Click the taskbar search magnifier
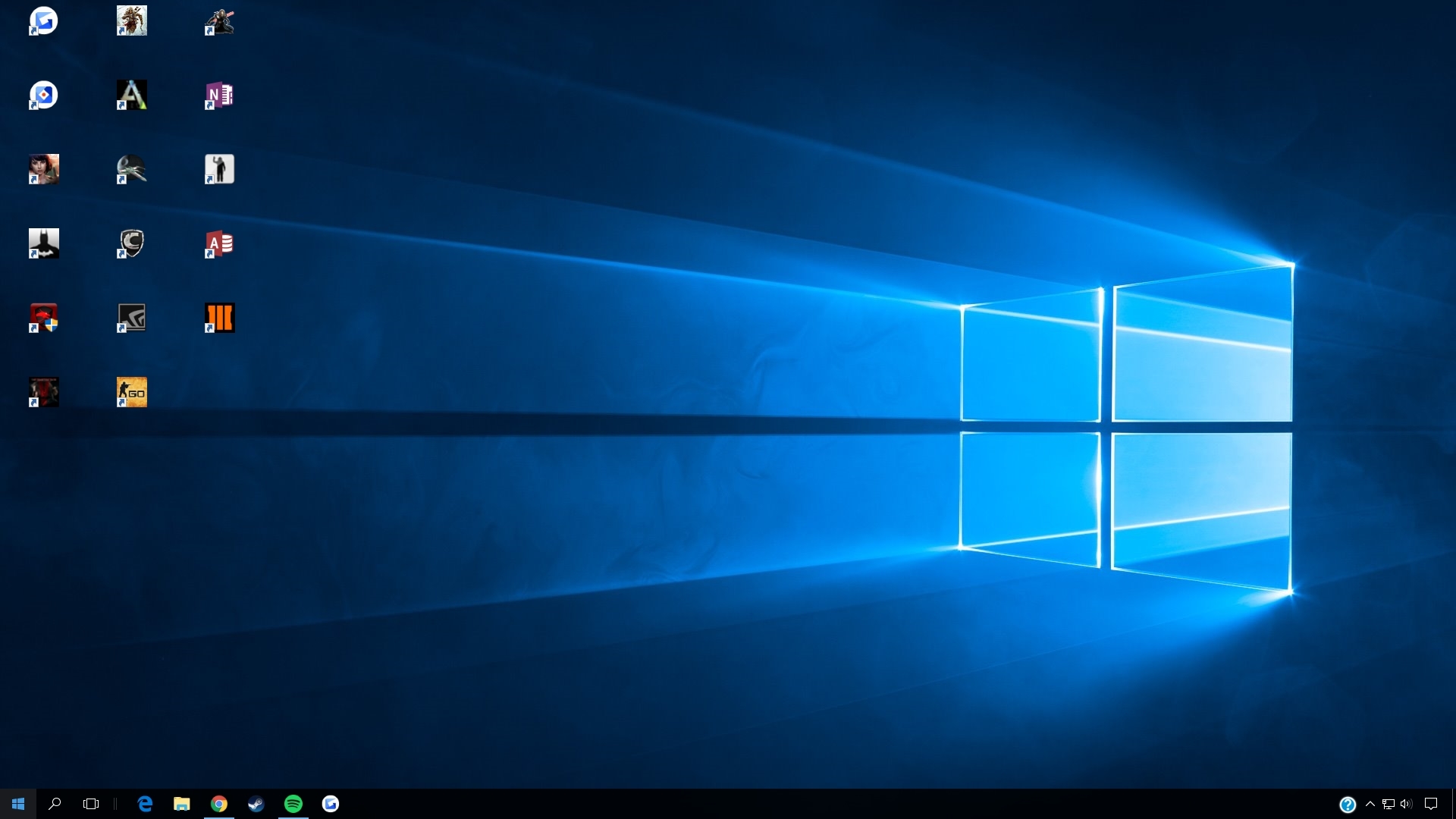 [x=55, y=804]
